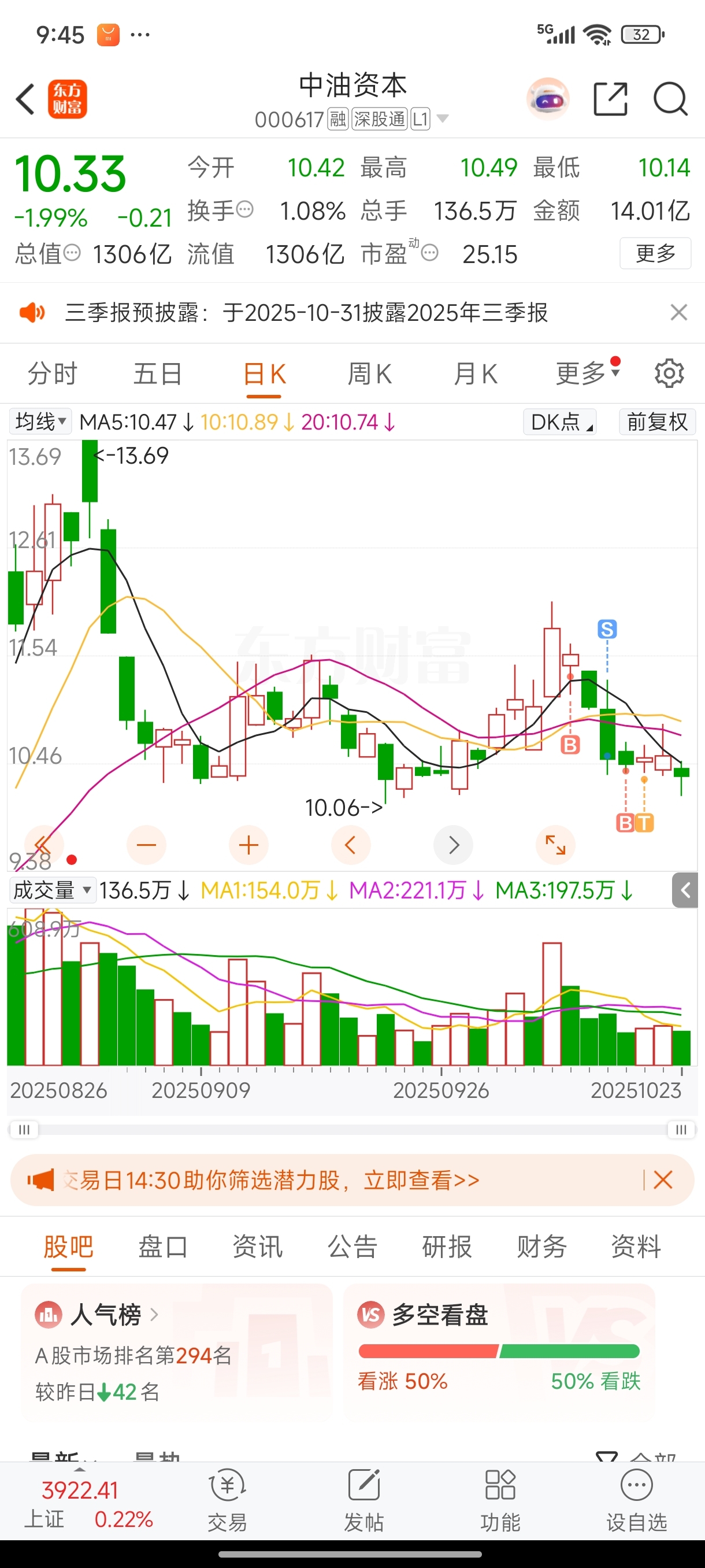Open the DK点 selector
The width and height of the screenshot is (705, 1568).
pyautogui.click(x=559, y=421)
